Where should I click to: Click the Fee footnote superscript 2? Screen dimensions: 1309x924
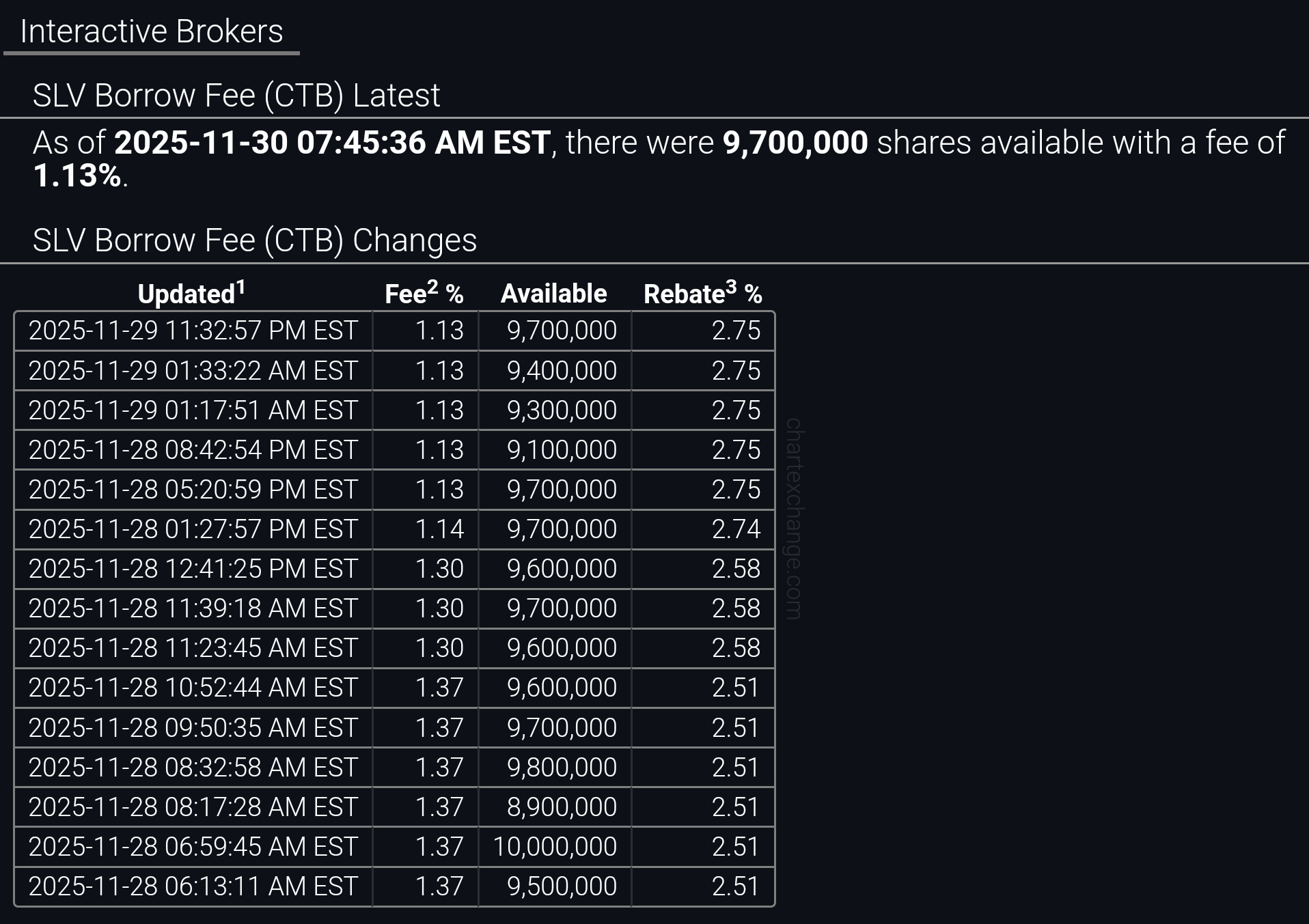point(432,288)
